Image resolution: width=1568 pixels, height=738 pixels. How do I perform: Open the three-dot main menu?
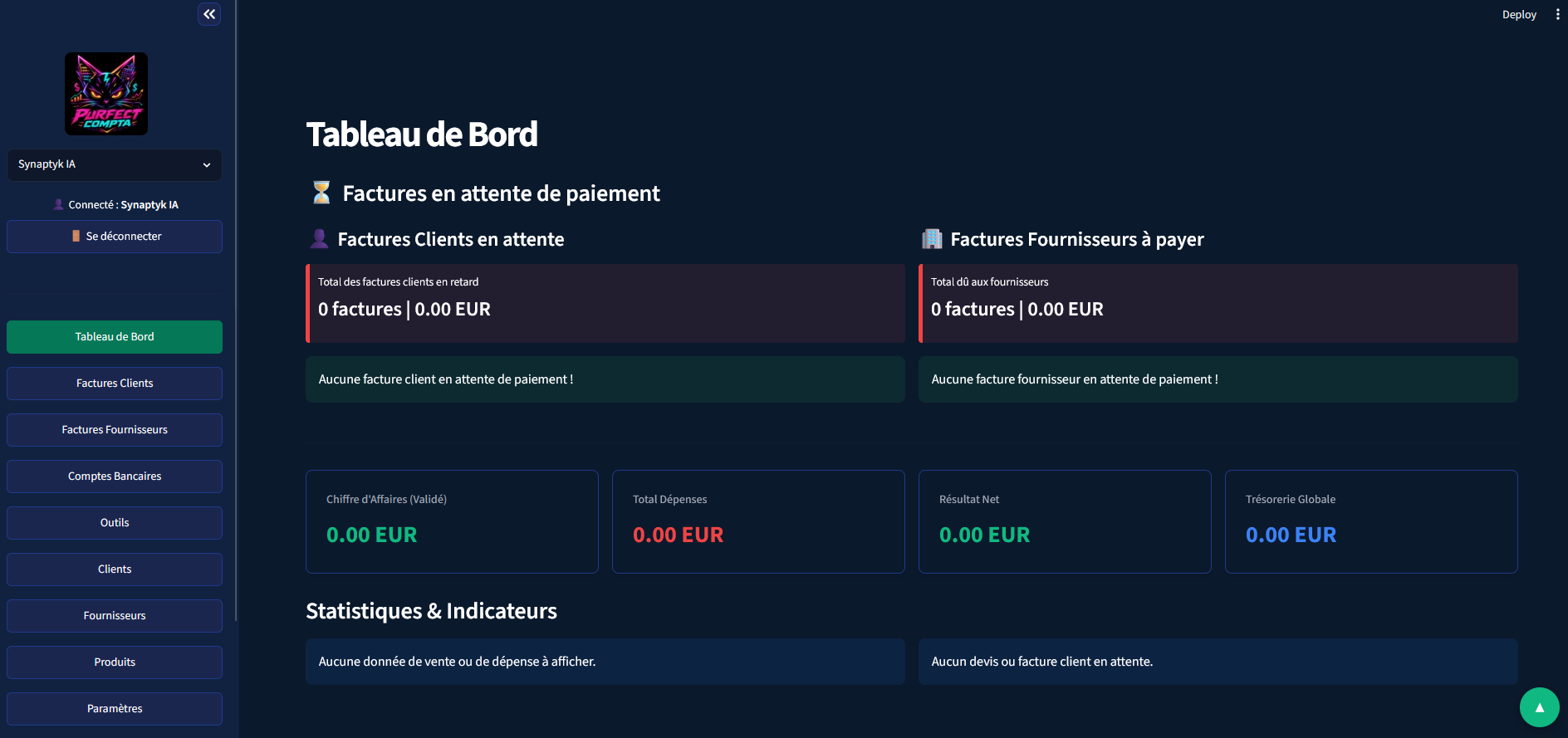(1557, 14)
